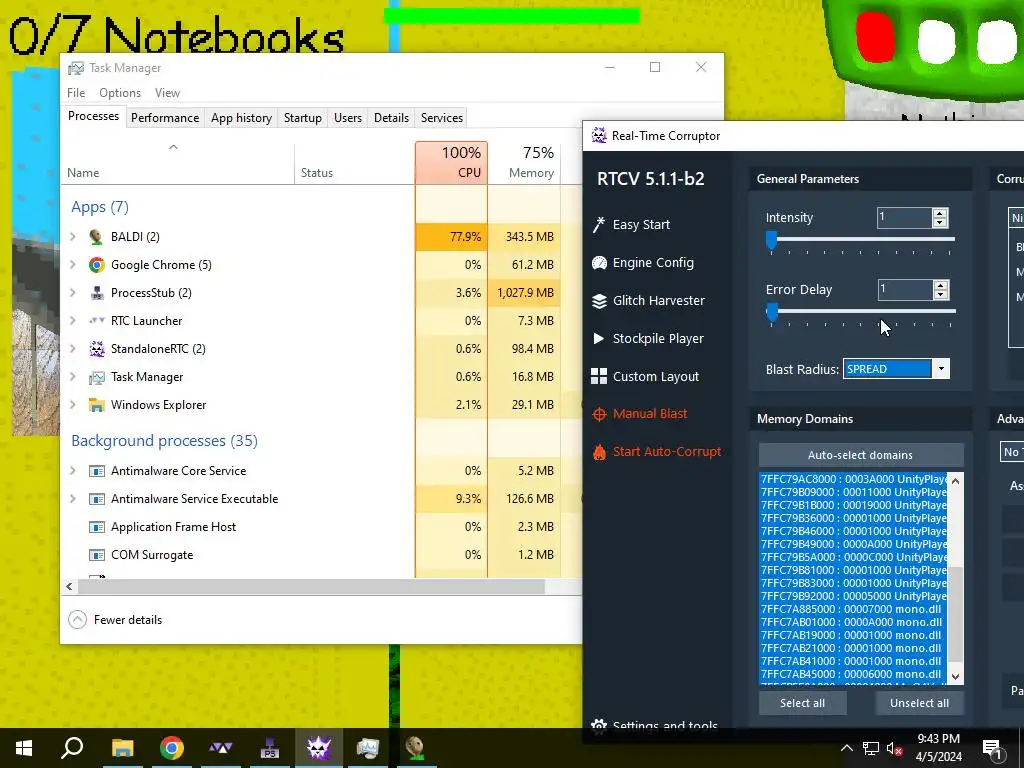The image size is (1024, 768).
Task: Open Glitch Harvester stack icon
Action: click(599, 300)
